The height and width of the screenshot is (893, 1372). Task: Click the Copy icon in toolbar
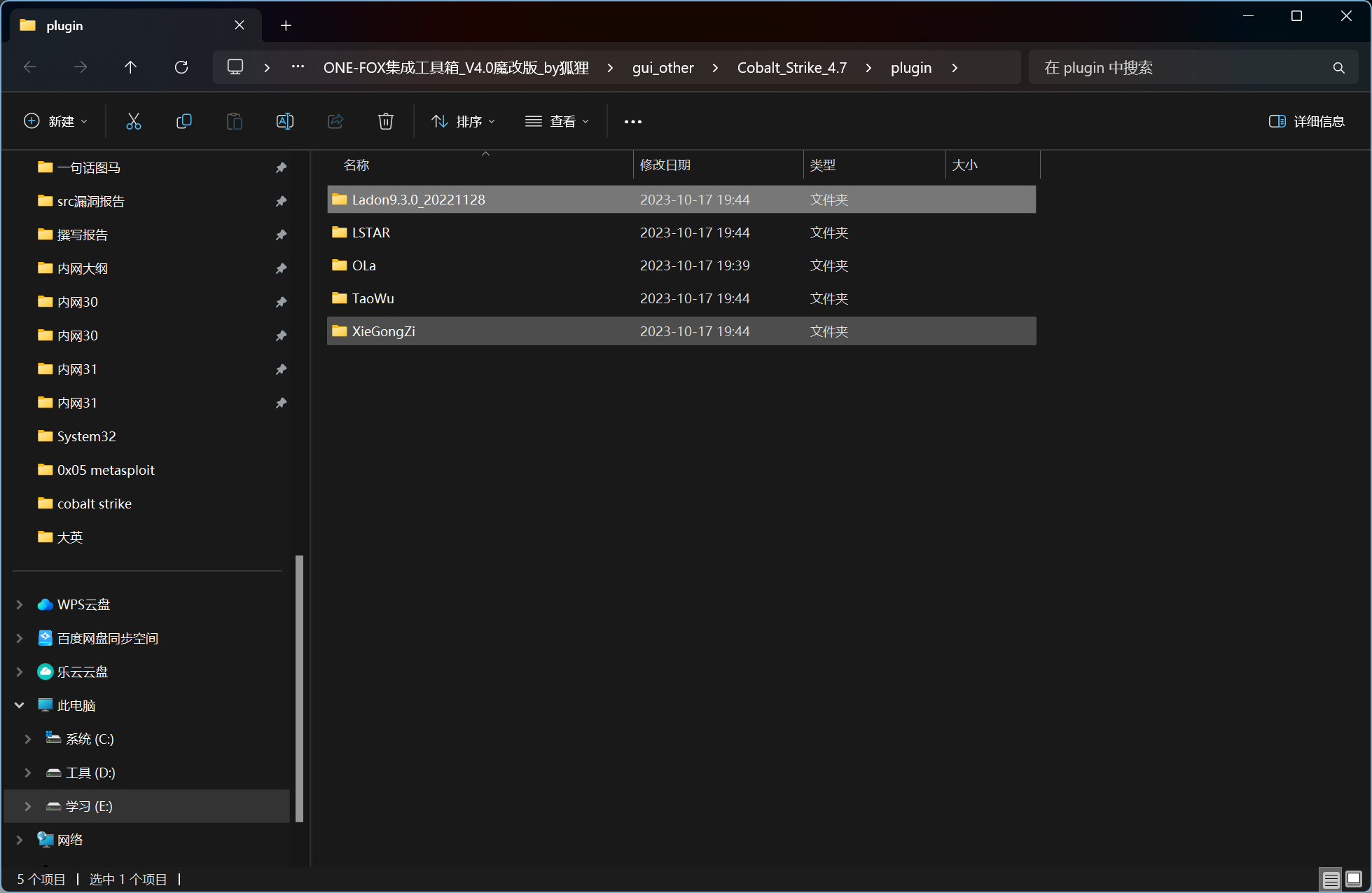point(183,121)
